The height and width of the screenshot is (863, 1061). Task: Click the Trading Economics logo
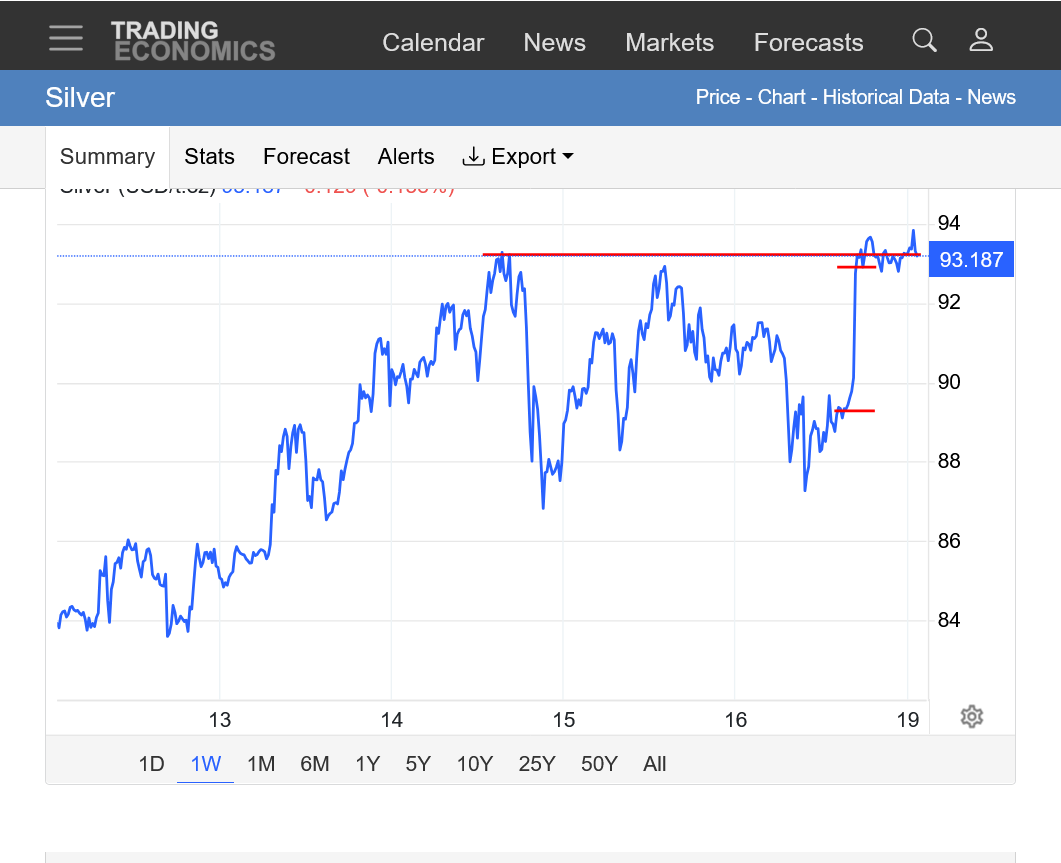pos(192,41)
